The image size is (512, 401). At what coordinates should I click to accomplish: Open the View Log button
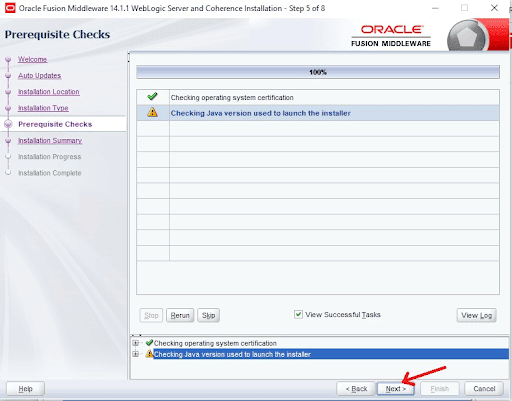(x=476, y=315)
